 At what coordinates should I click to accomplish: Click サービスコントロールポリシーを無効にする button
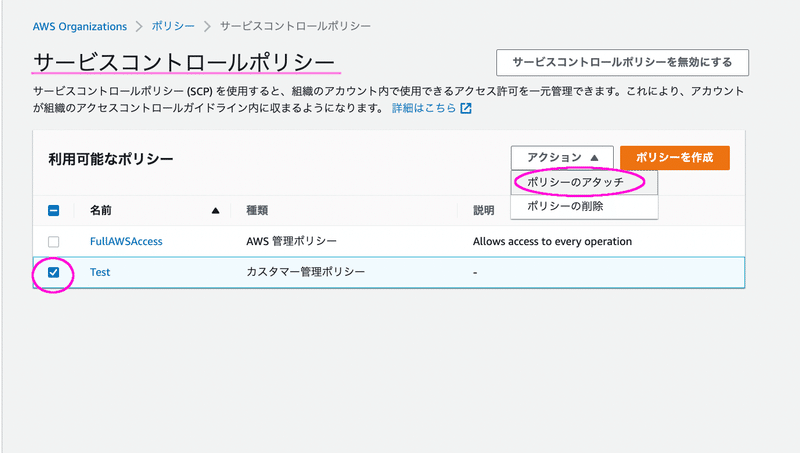point(622,62)
